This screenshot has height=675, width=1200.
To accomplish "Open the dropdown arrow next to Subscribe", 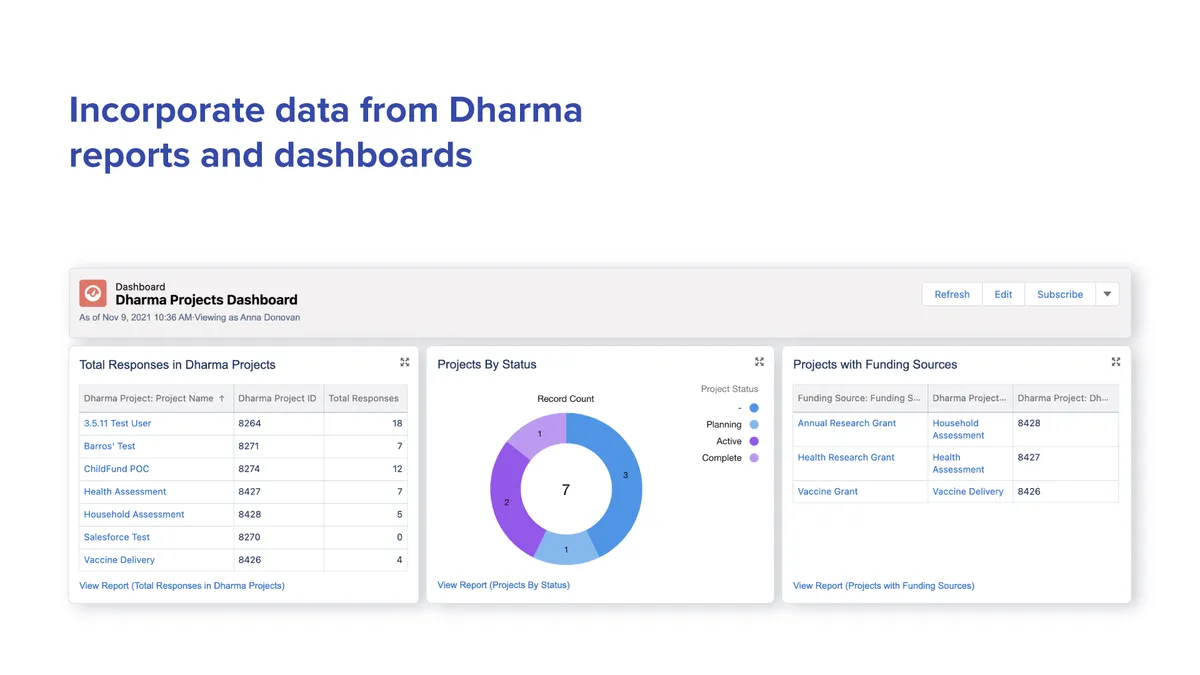I will 1107,294.
